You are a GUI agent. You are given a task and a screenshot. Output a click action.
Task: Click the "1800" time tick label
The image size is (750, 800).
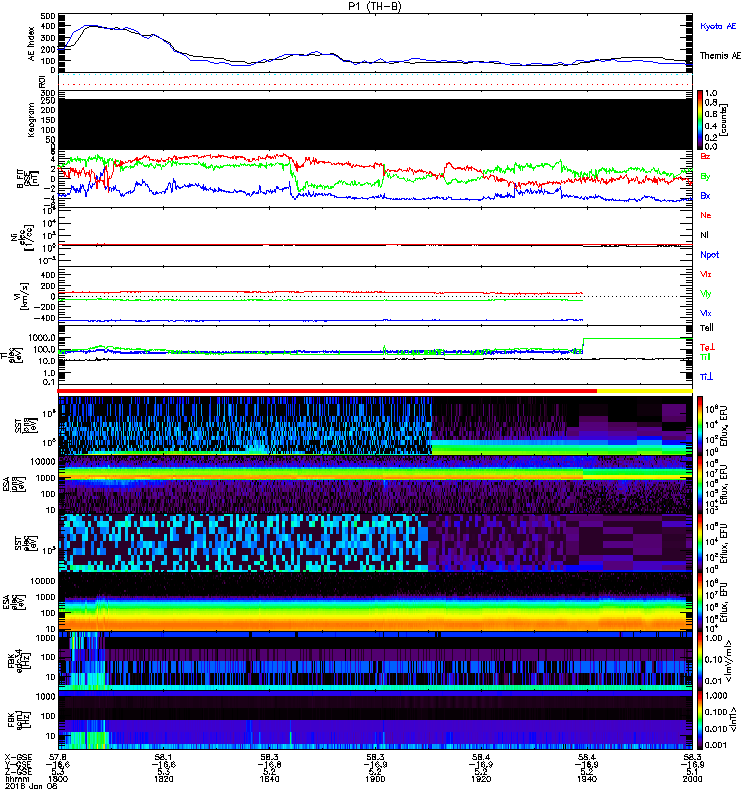58,779
